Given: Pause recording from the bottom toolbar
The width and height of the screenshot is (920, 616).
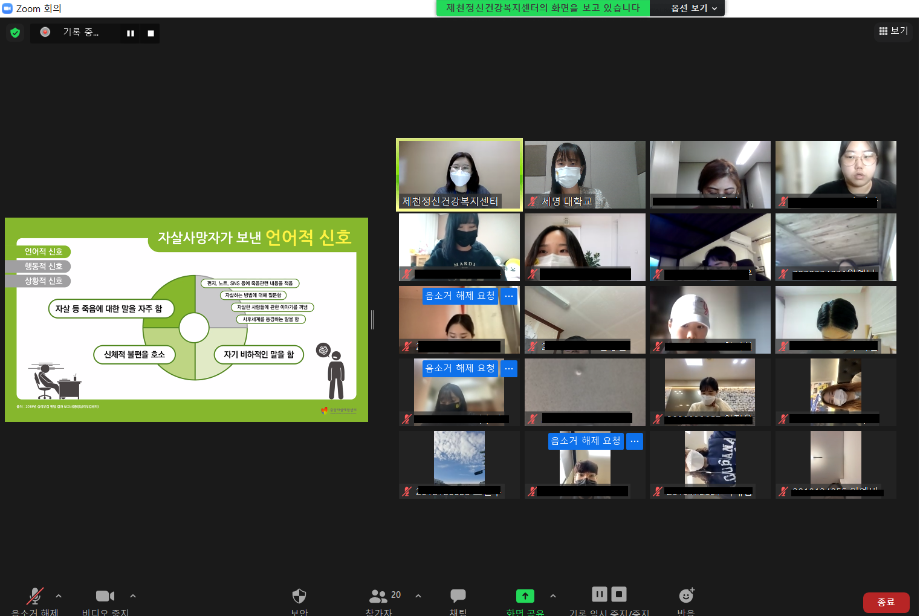Looking at the screenshot, I should [599, 594].
